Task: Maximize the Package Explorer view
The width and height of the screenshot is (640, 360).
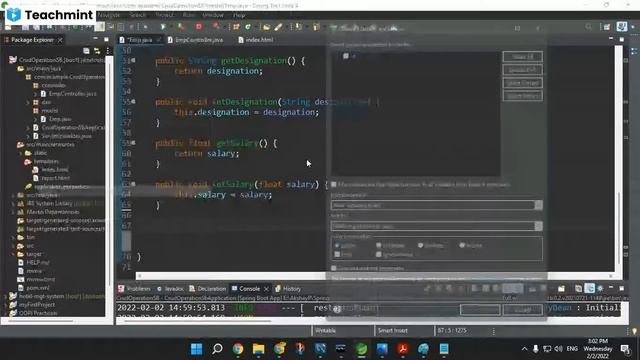Action: pos(106,39)
